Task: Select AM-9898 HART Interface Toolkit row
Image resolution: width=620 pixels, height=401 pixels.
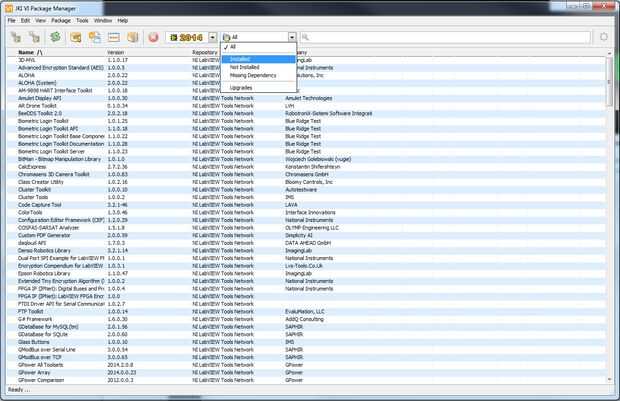Action: [306, 91]
